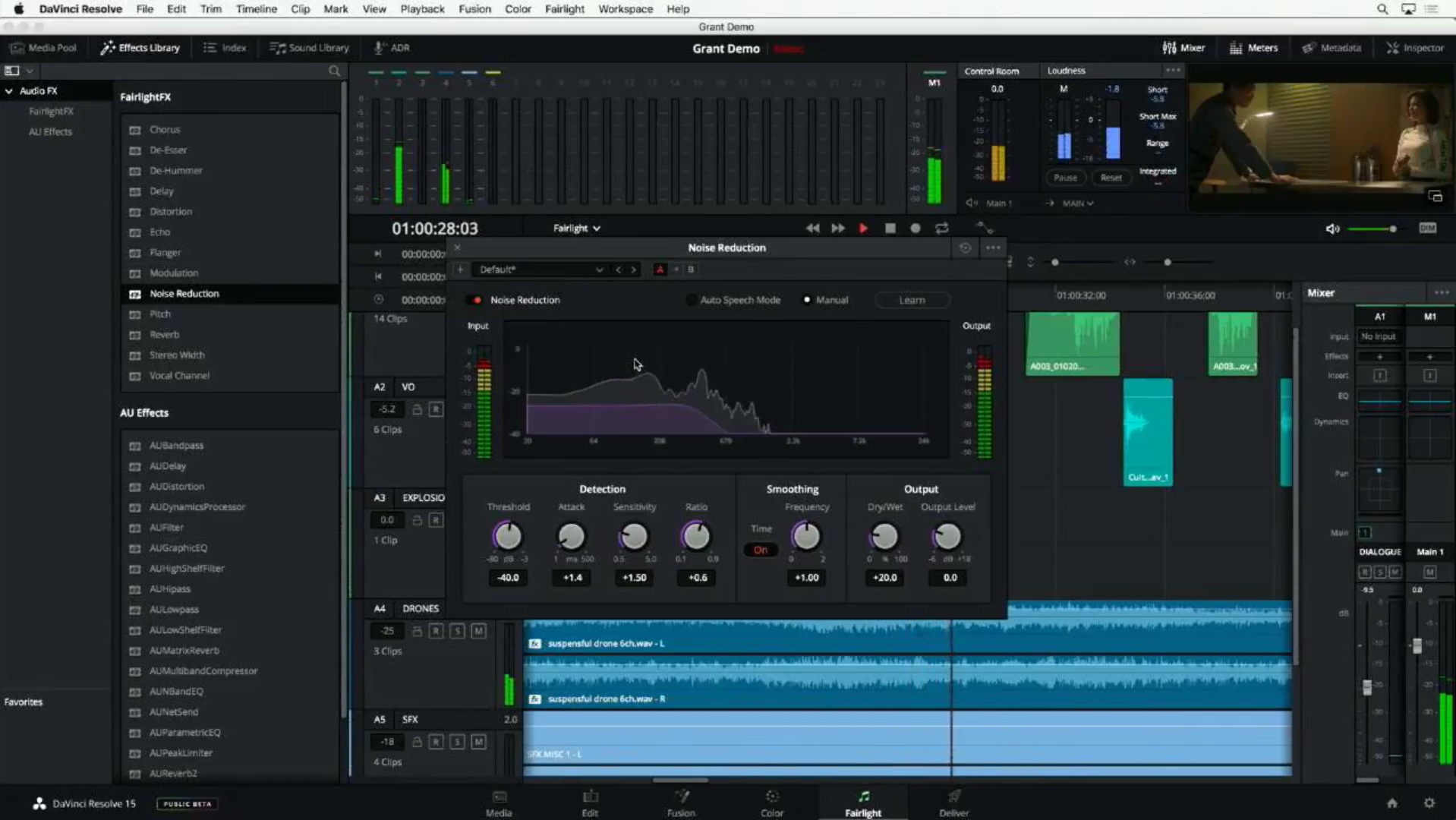Open the MAIN bus dropdown in Control Room

coord(1078,203)
